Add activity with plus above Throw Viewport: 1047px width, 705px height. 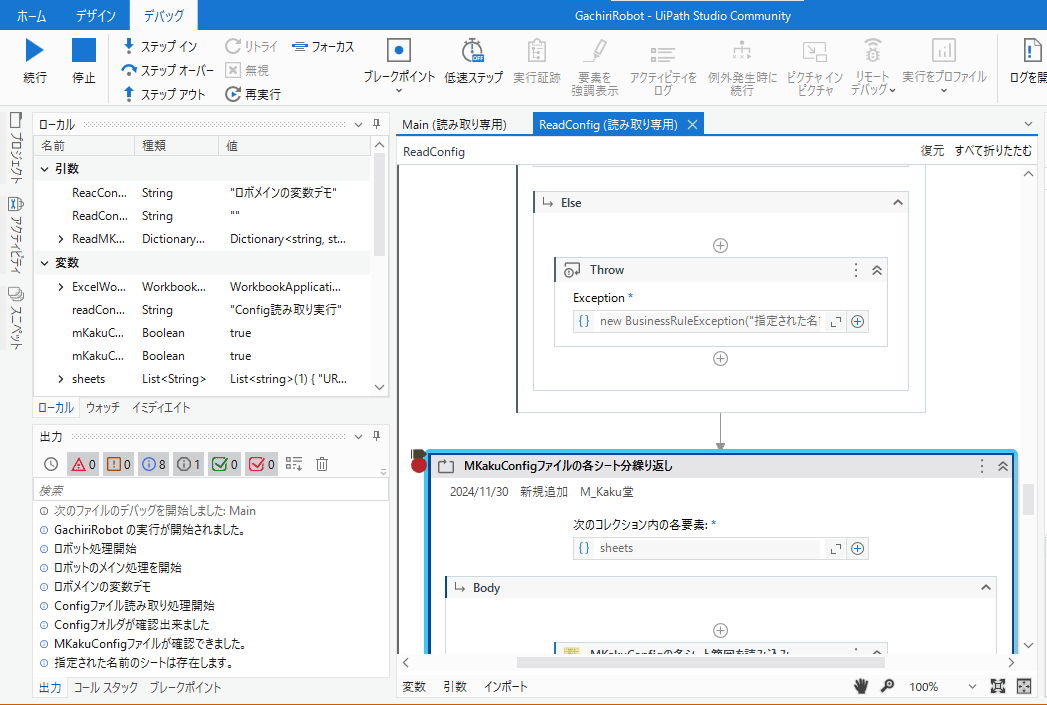point(720,246)
